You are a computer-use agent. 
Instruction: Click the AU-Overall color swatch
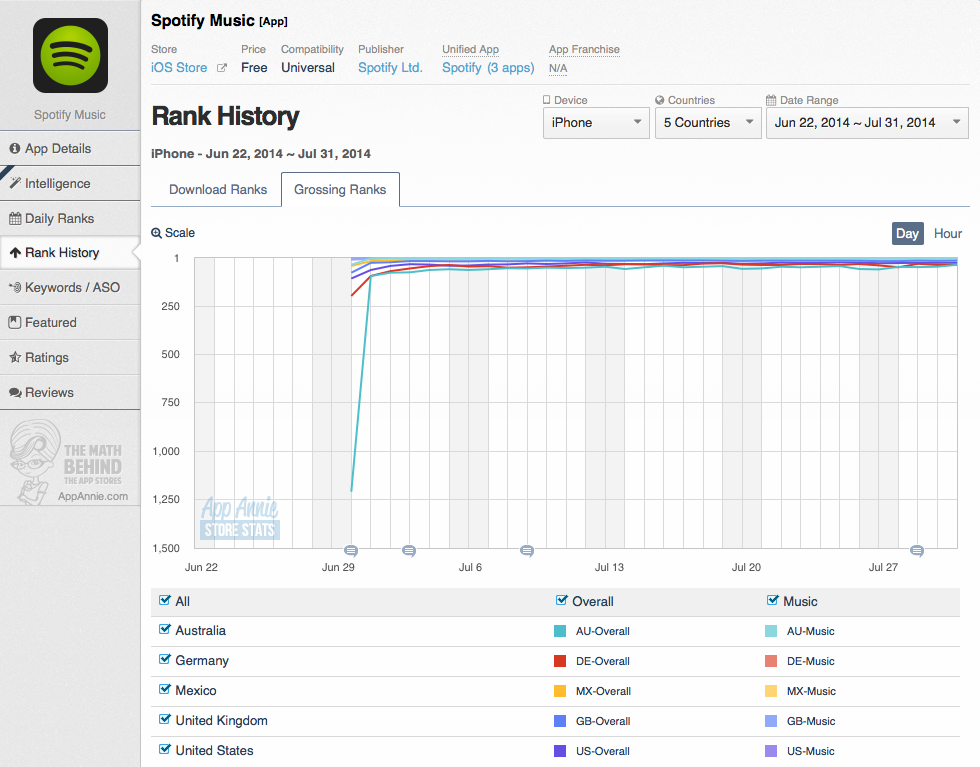tap(560, 631)
